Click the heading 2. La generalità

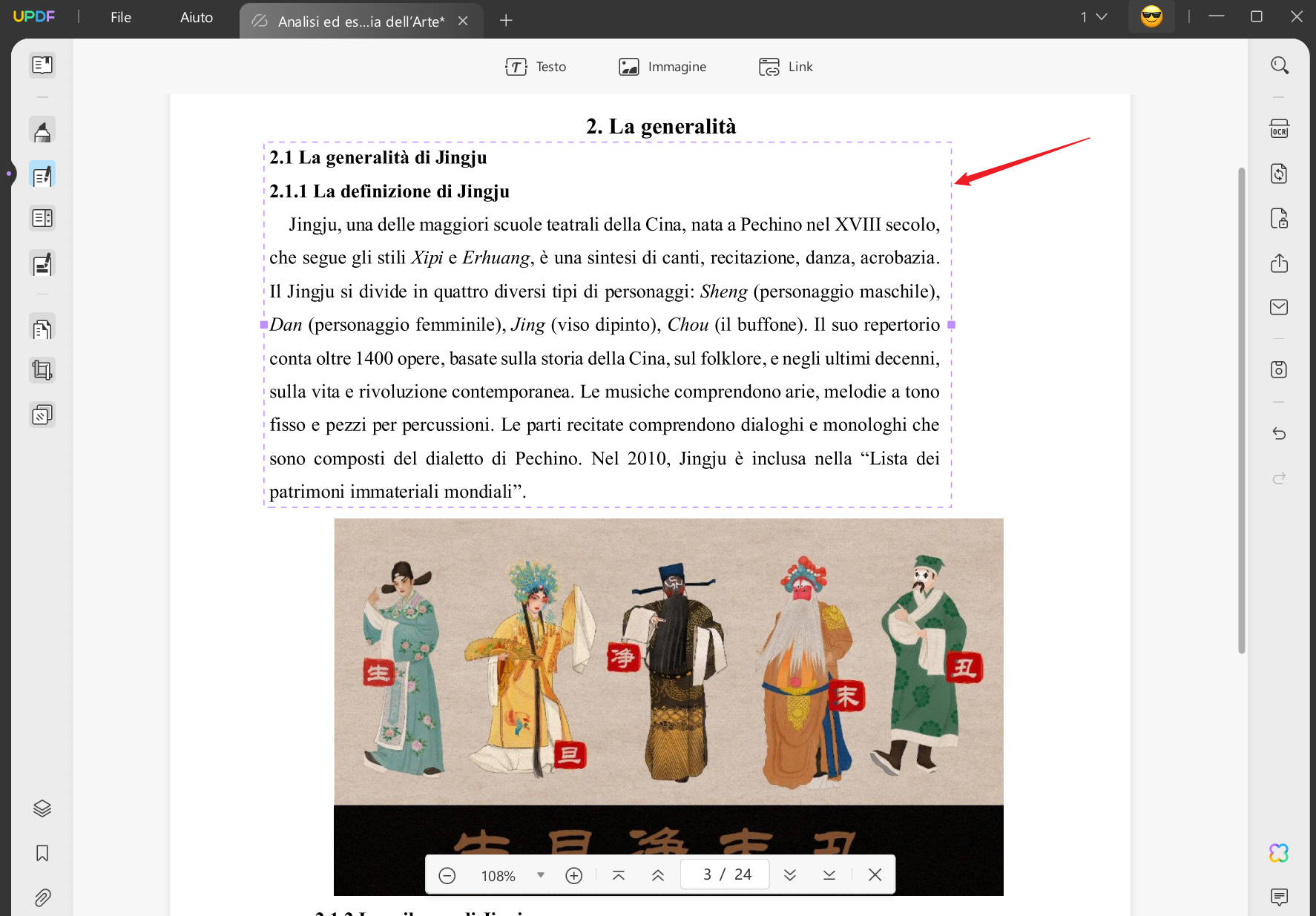pos(661,126)
